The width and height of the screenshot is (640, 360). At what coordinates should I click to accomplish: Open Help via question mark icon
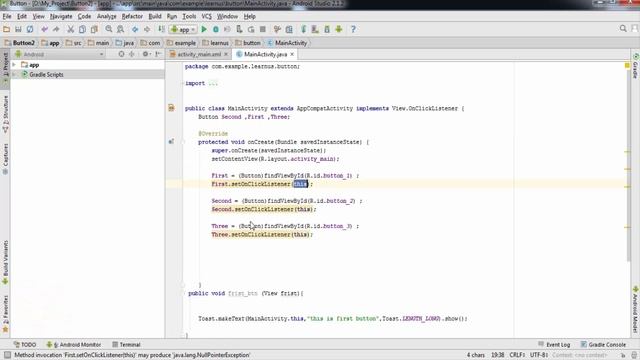coord(353,29)
